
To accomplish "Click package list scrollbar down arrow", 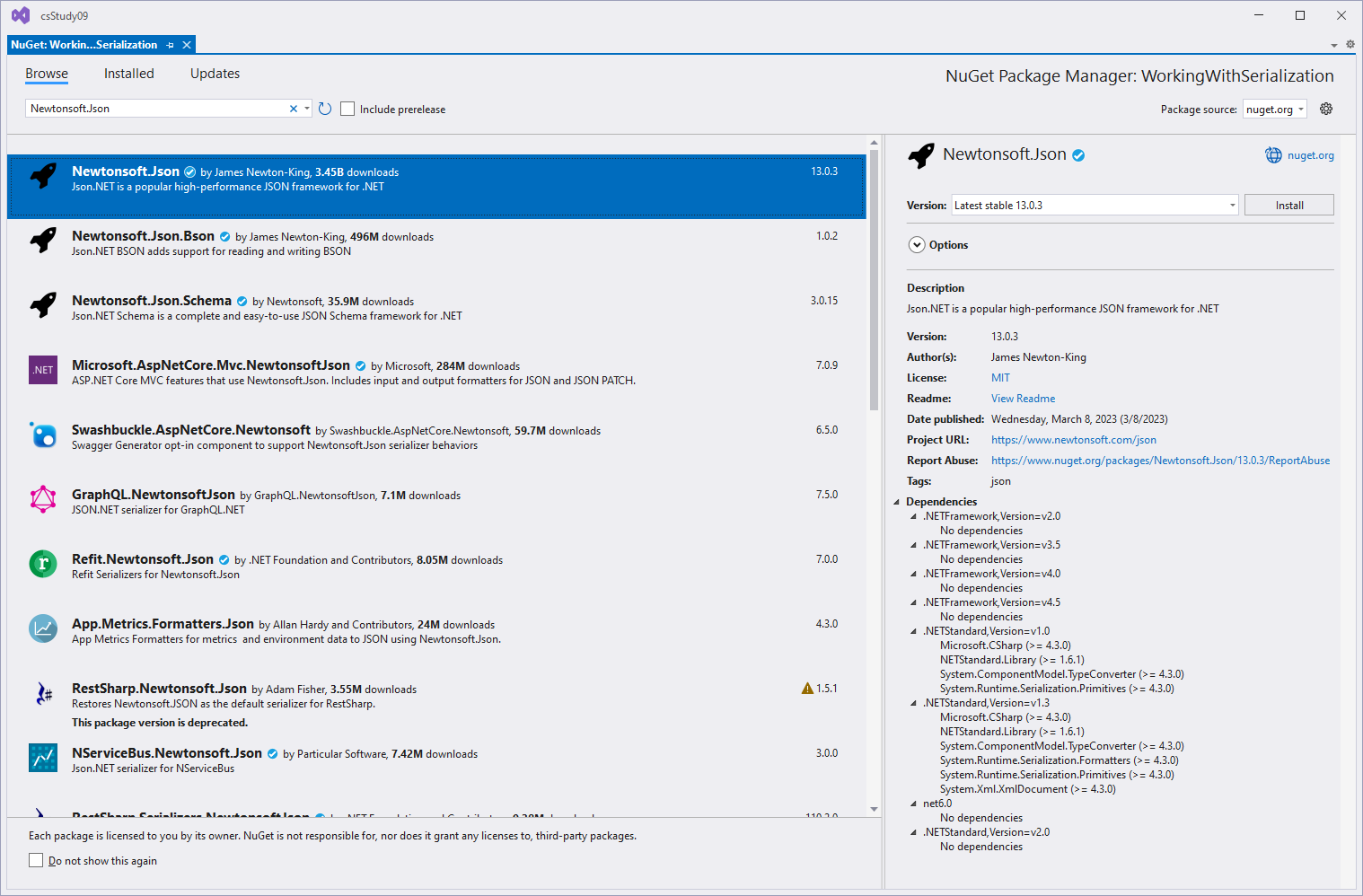I will point(874,809).
